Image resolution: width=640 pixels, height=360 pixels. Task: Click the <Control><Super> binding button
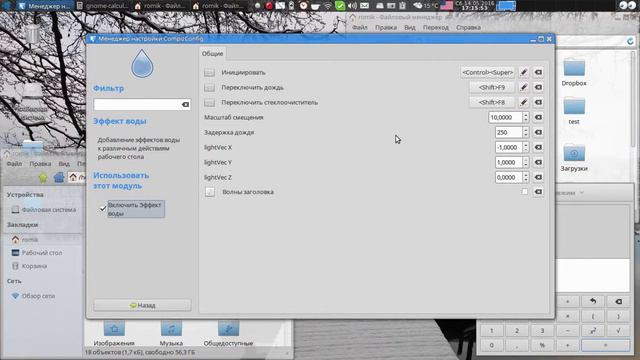(x=487, y=72)
